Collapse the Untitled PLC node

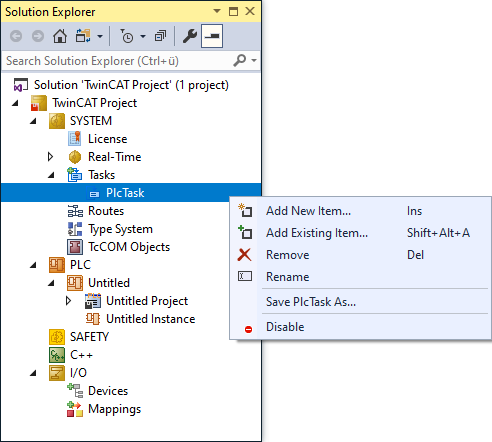click(x=51, y=283)
